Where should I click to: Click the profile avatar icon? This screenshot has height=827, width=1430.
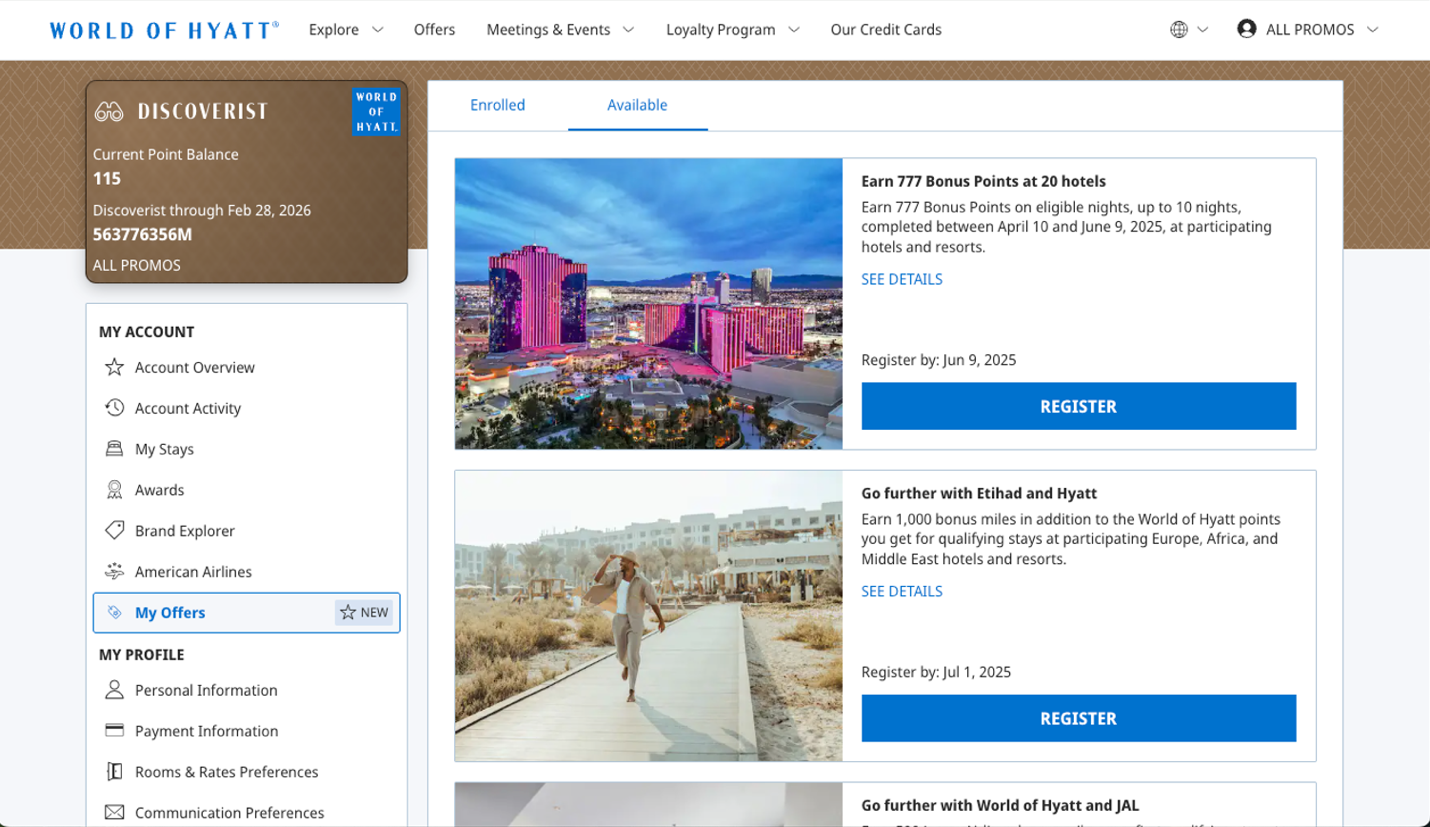point(1246,29)
